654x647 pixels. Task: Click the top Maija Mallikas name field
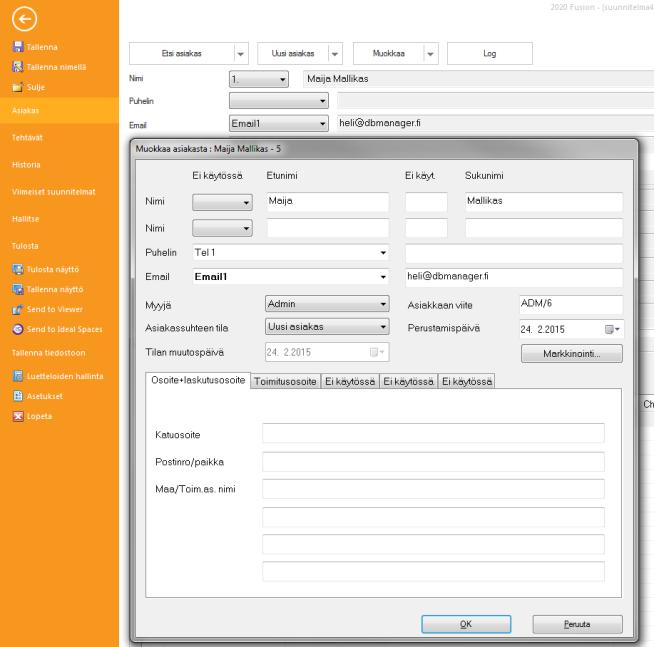(x=479, y=79)
